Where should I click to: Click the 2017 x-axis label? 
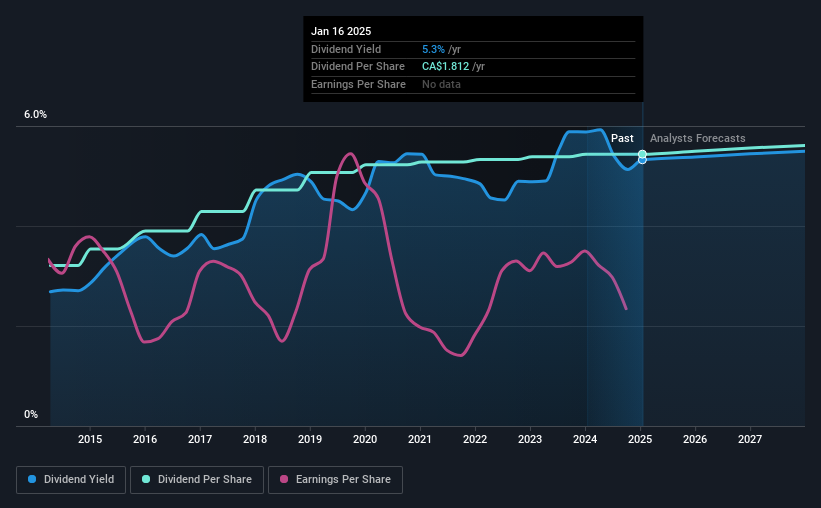(199, 439)
